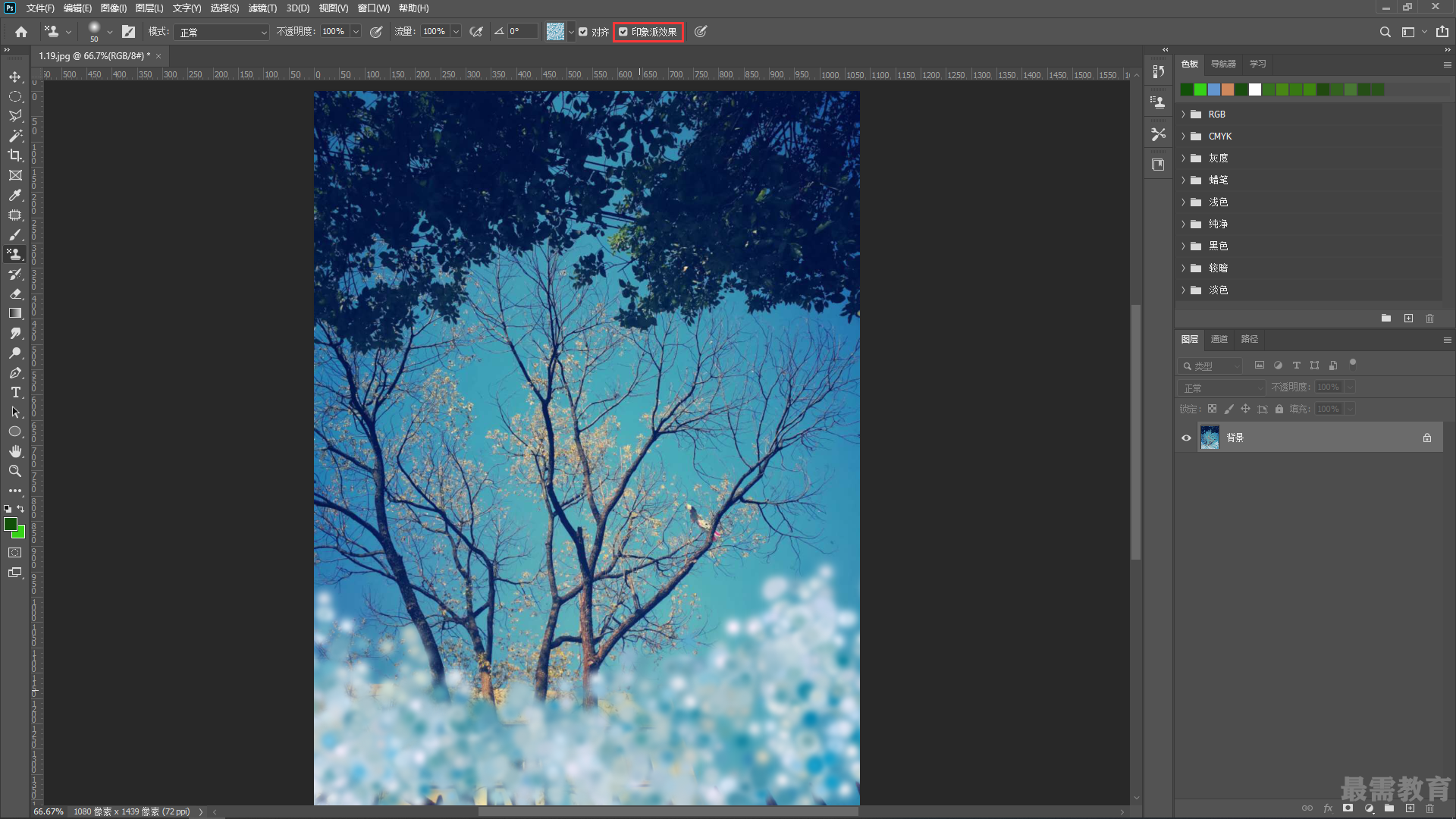1456x819 pixels.
Task: Expand the CMYK swatch folder
Action: pyautogui.click(x=1183, y=136)
